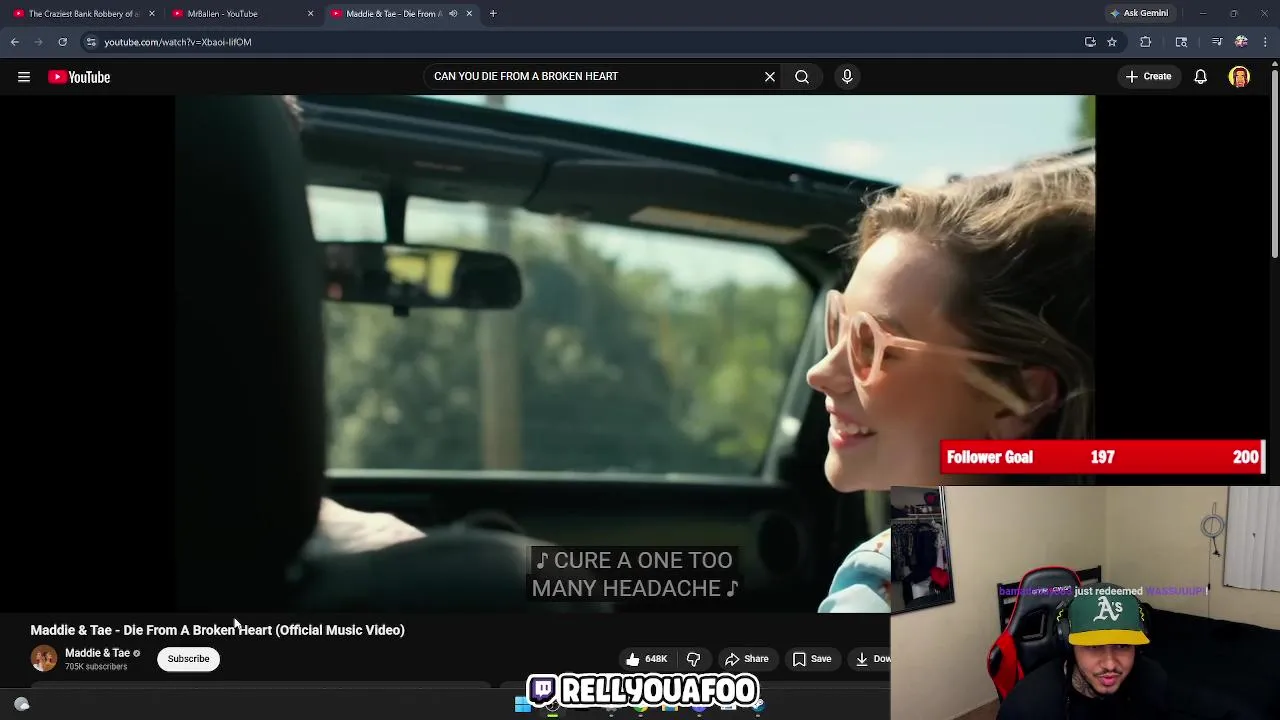Image resolution: width=1280 pixels, height=720 pixels.
Task: Click the browser forward arrow
Action: [x=38, y=42]
